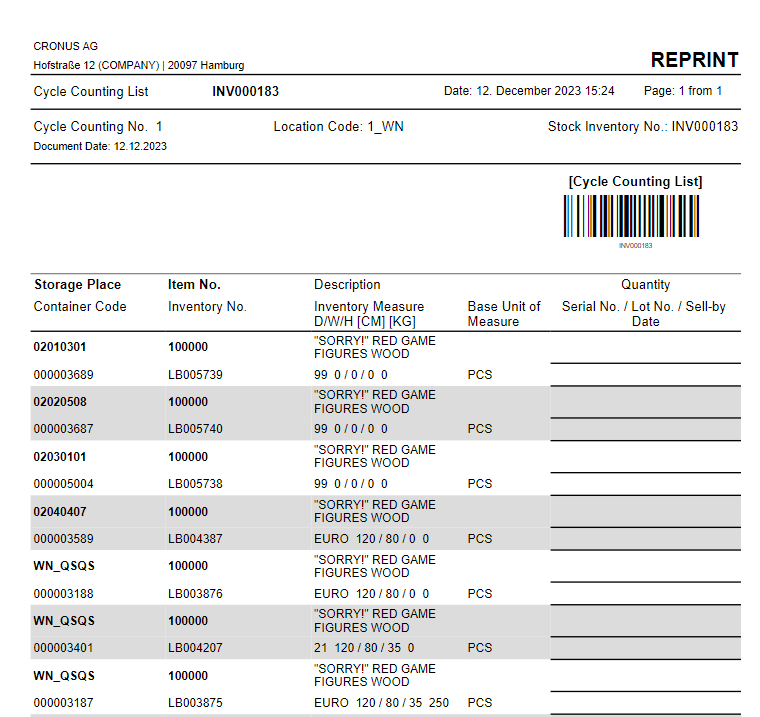Screen dimensions: 760x717
Task: Click the CRONUS AG company name
Action: (x=66, y=46)
